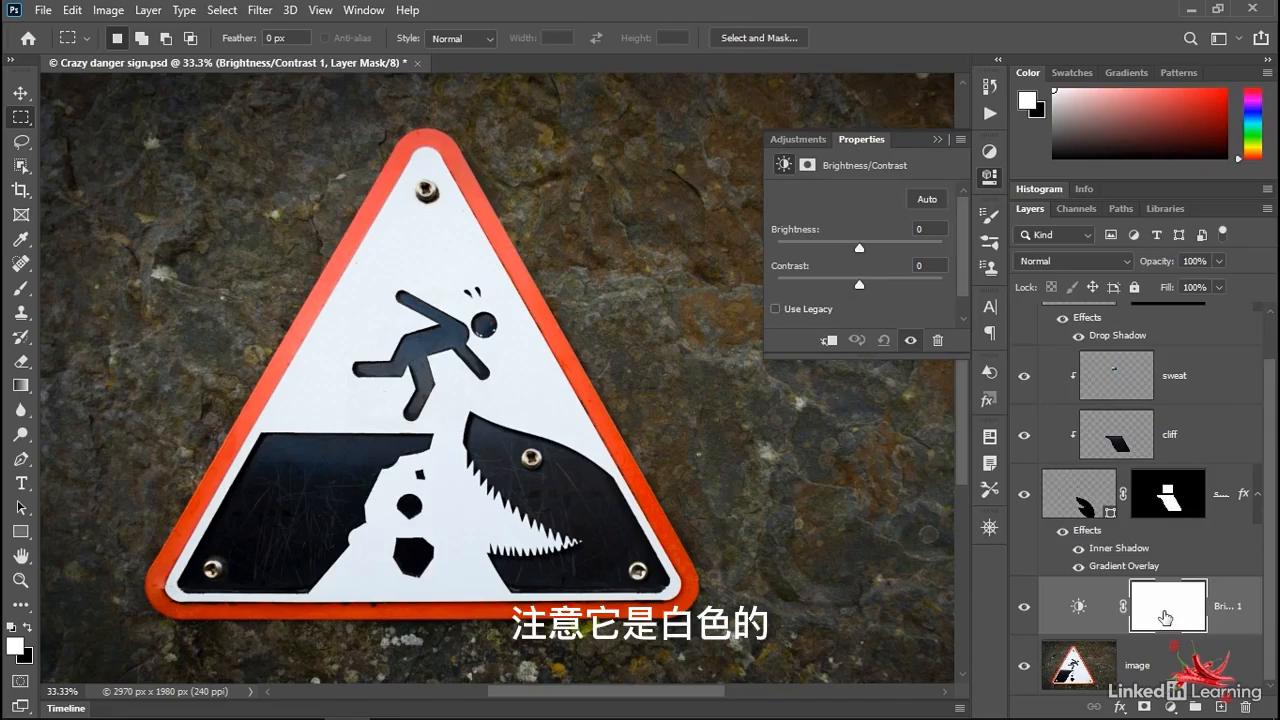Open the fx layer styles menu
Image resolution: width=1280 pixels, height=720 pixels.
[x=1119, y=707]
